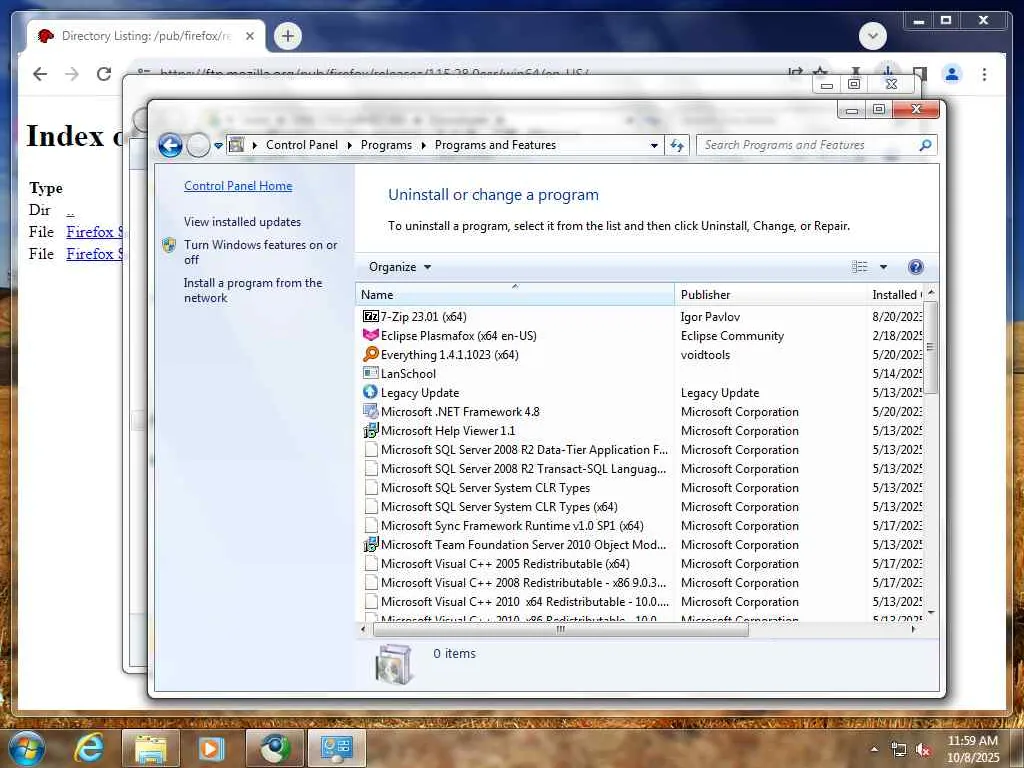This screenshot has height=768, width=1024.
Task: Select Programs breadcrumb
Action: [x=386, y=145]
